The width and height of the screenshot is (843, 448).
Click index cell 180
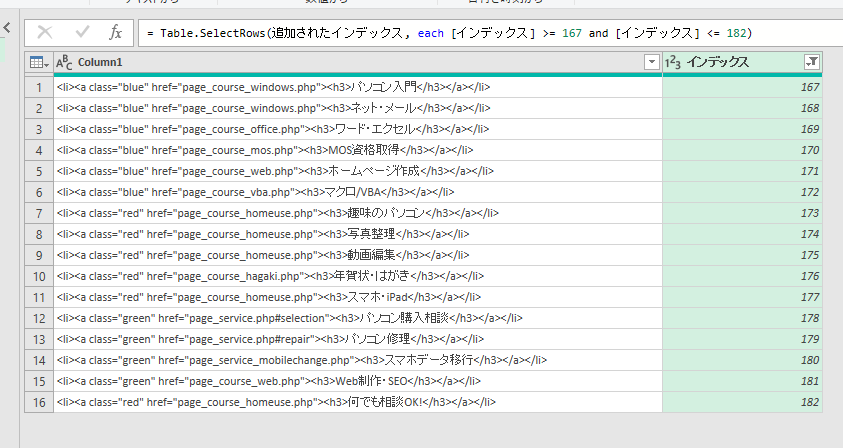tap(742, 360)
